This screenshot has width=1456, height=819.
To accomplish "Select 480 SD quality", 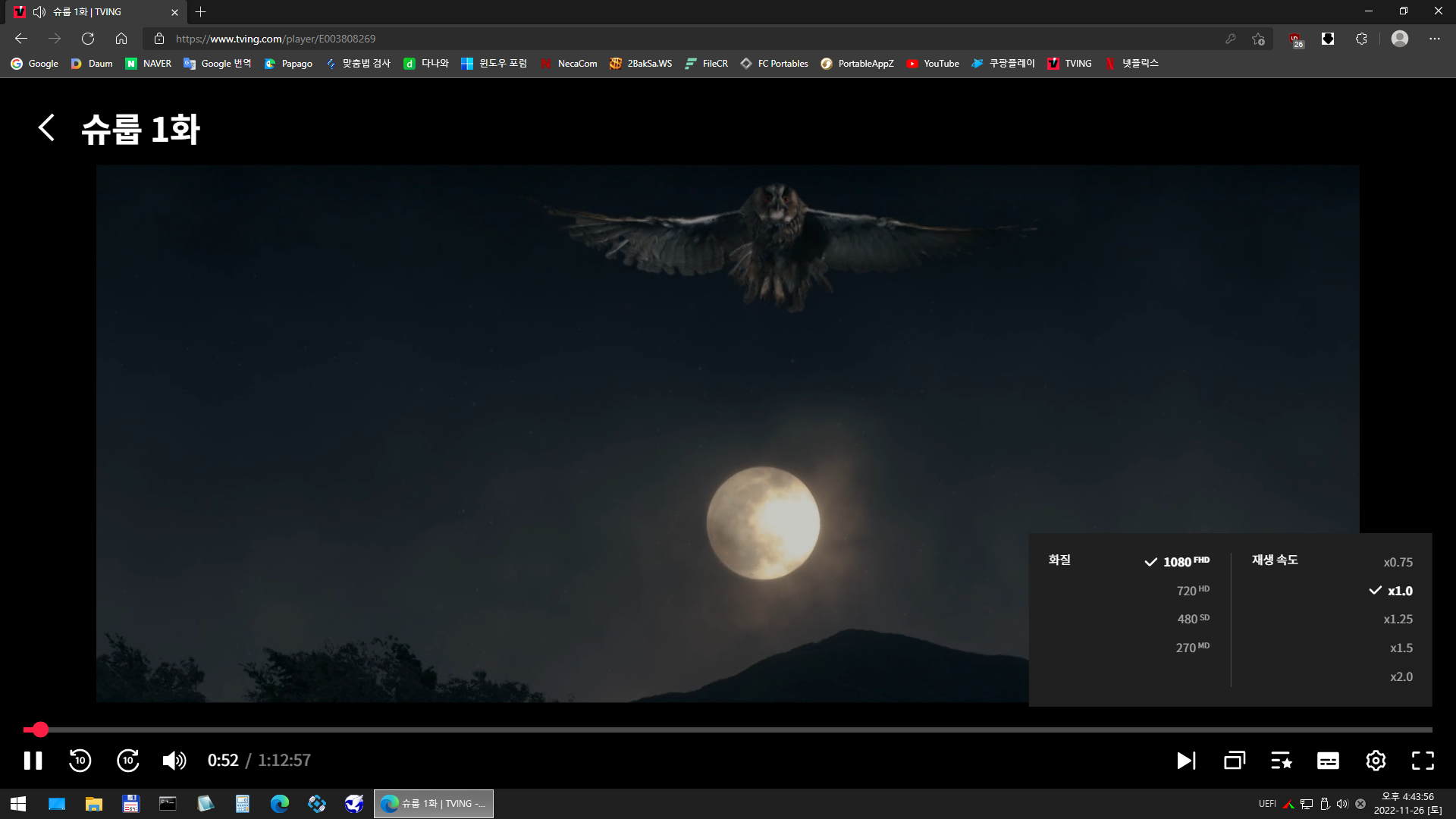I will pyautogui.click(x=1193, y=619).
